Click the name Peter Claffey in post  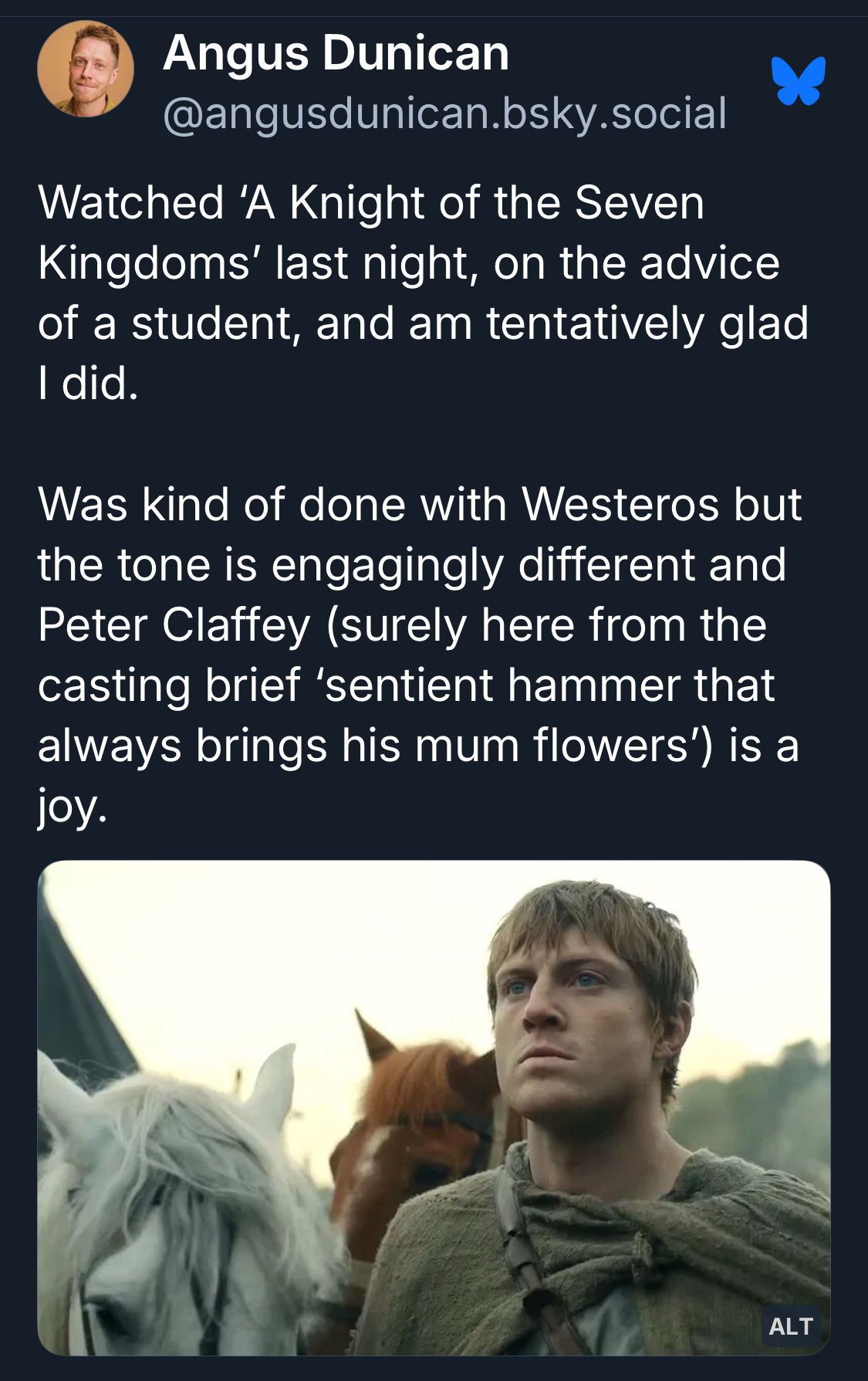[174, 624]
